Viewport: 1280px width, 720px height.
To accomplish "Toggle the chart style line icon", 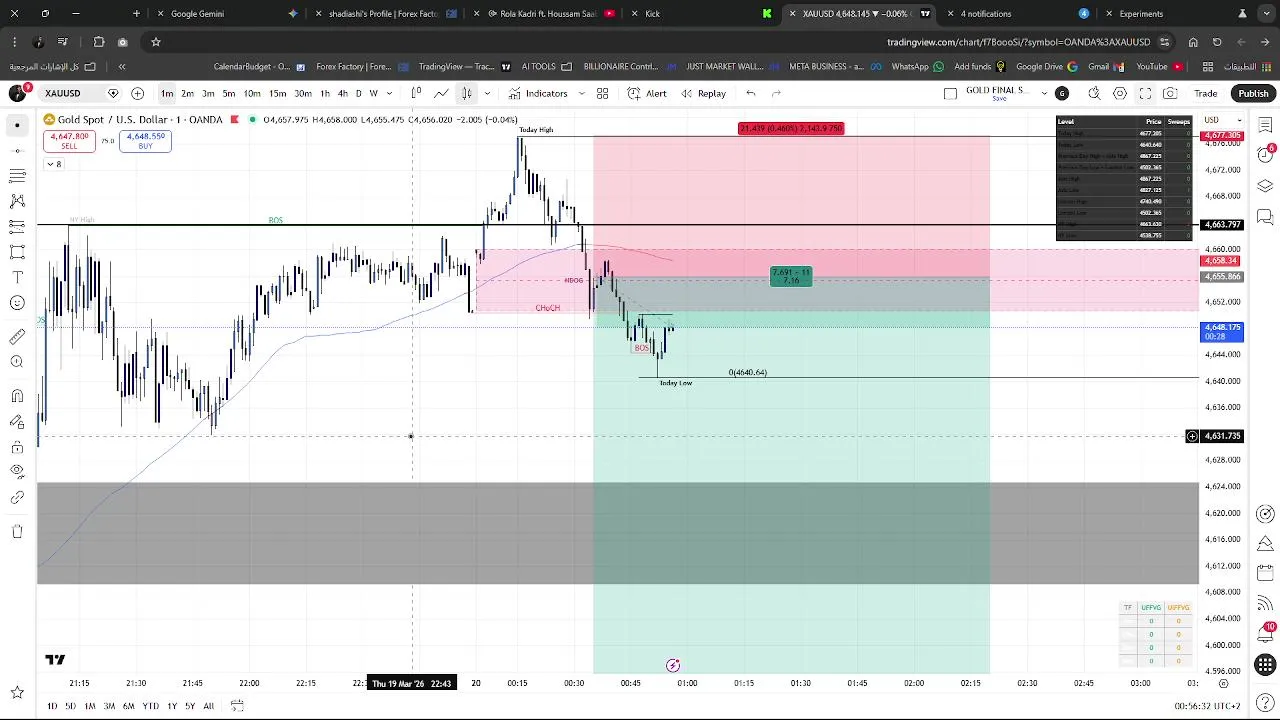I will 441,93.
